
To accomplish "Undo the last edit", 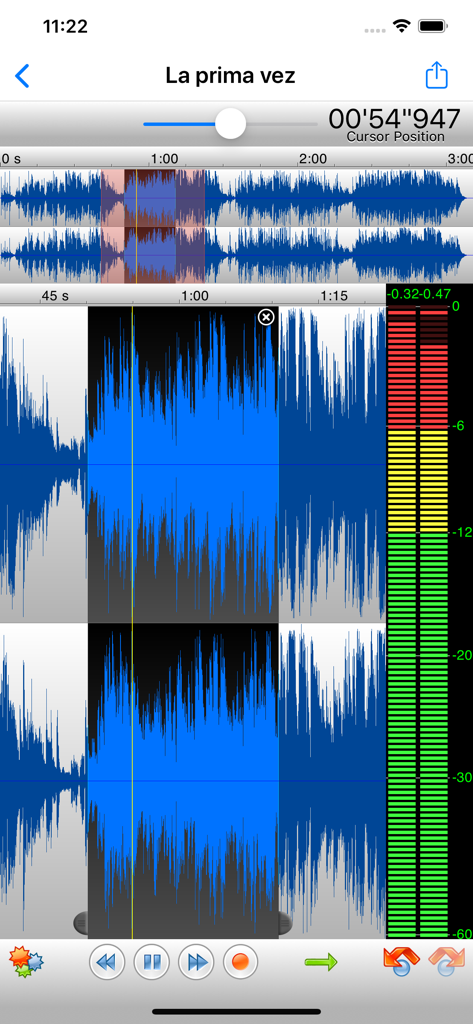I will click(400, 961).
